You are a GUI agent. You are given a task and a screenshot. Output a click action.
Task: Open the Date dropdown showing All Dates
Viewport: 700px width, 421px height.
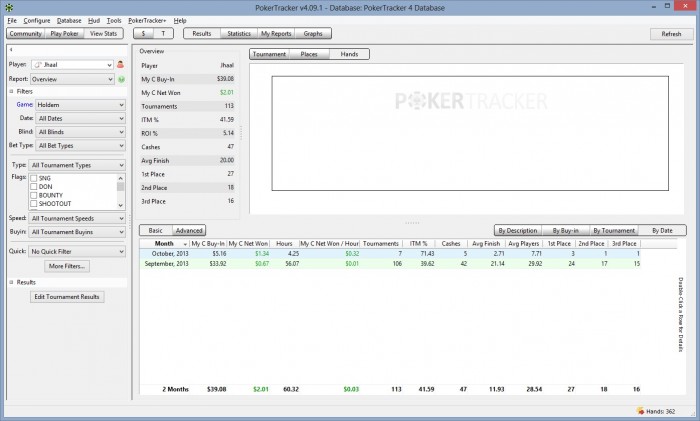(x=80, y=118)
